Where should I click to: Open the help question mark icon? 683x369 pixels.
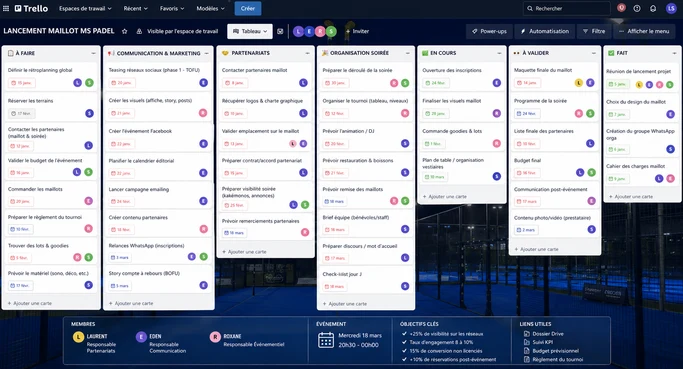click(x=637, y=8)
